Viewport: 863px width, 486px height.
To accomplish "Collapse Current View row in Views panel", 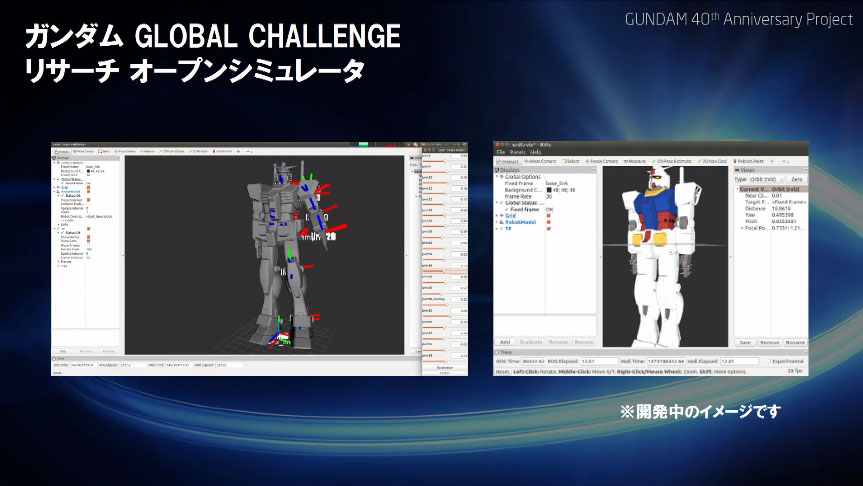I will point(738,189).
